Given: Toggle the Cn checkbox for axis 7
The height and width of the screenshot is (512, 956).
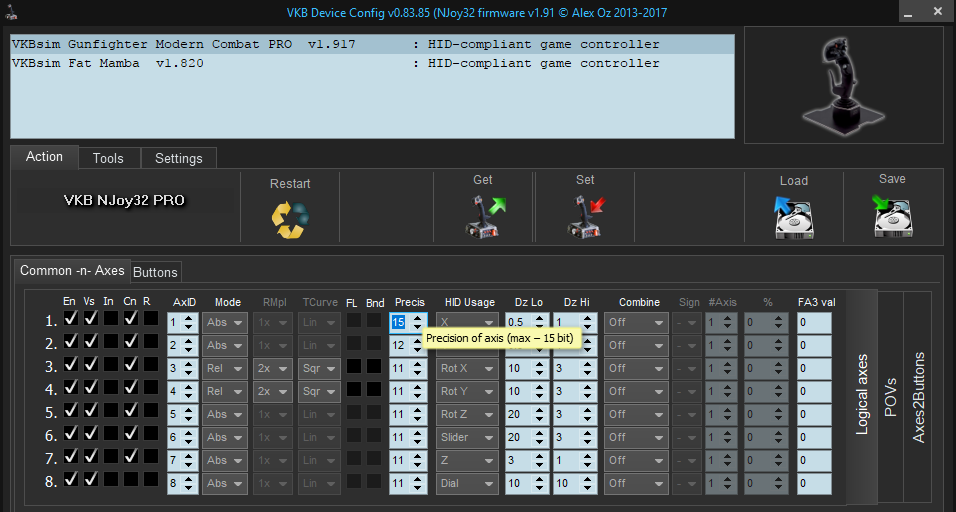Looking at the screenshot, I should 130,457.
